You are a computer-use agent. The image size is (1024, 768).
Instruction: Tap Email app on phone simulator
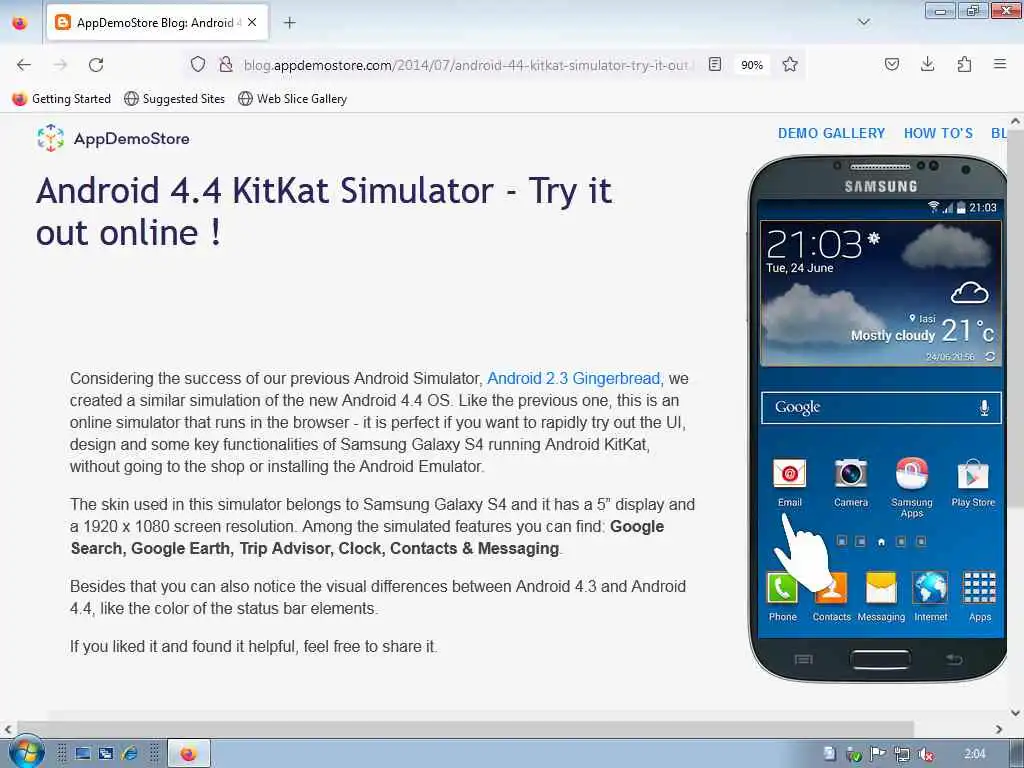(x=790, y=483)
